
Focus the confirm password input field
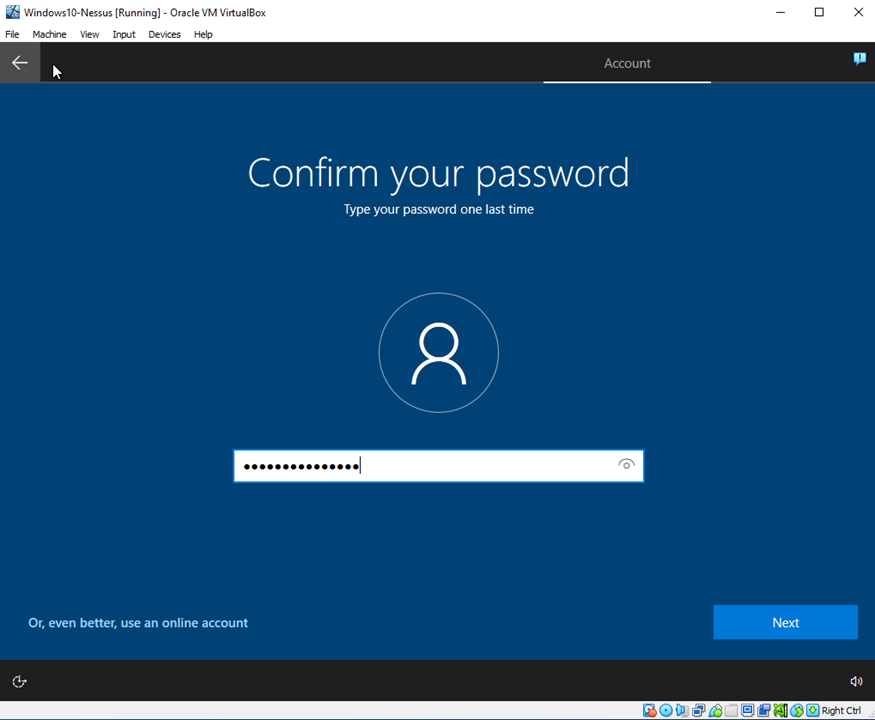pyautogui.click(x=425, y=466)
